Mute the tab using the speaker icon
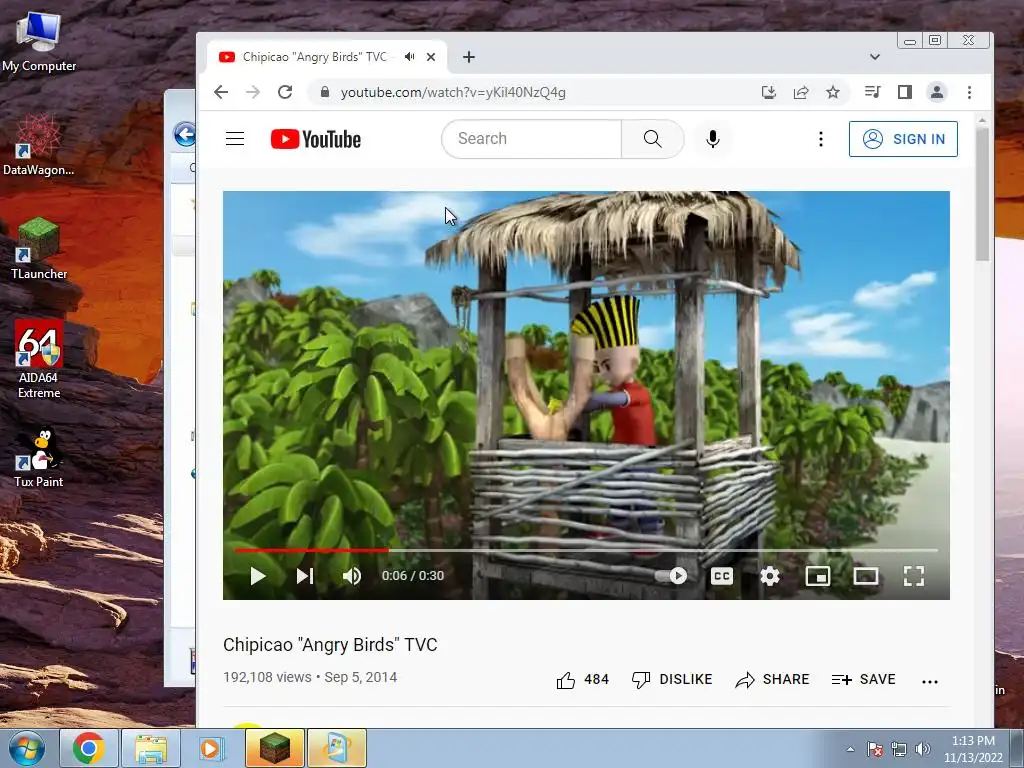This screenshot has height=768, width=1024. [x=409, y=57]
